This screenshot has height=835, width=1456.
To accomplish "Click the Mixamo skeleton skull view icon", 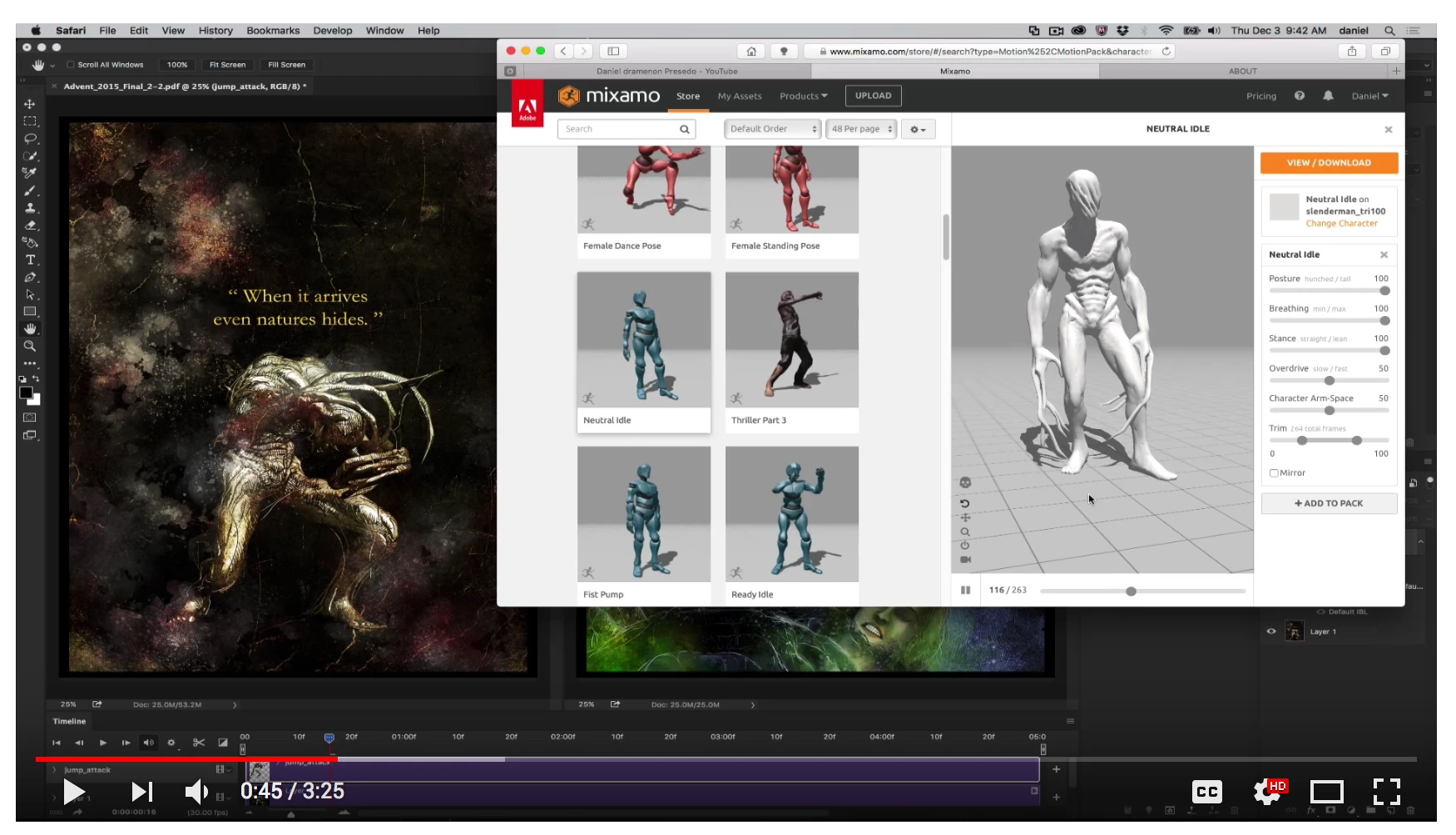I will pos(965,482).
